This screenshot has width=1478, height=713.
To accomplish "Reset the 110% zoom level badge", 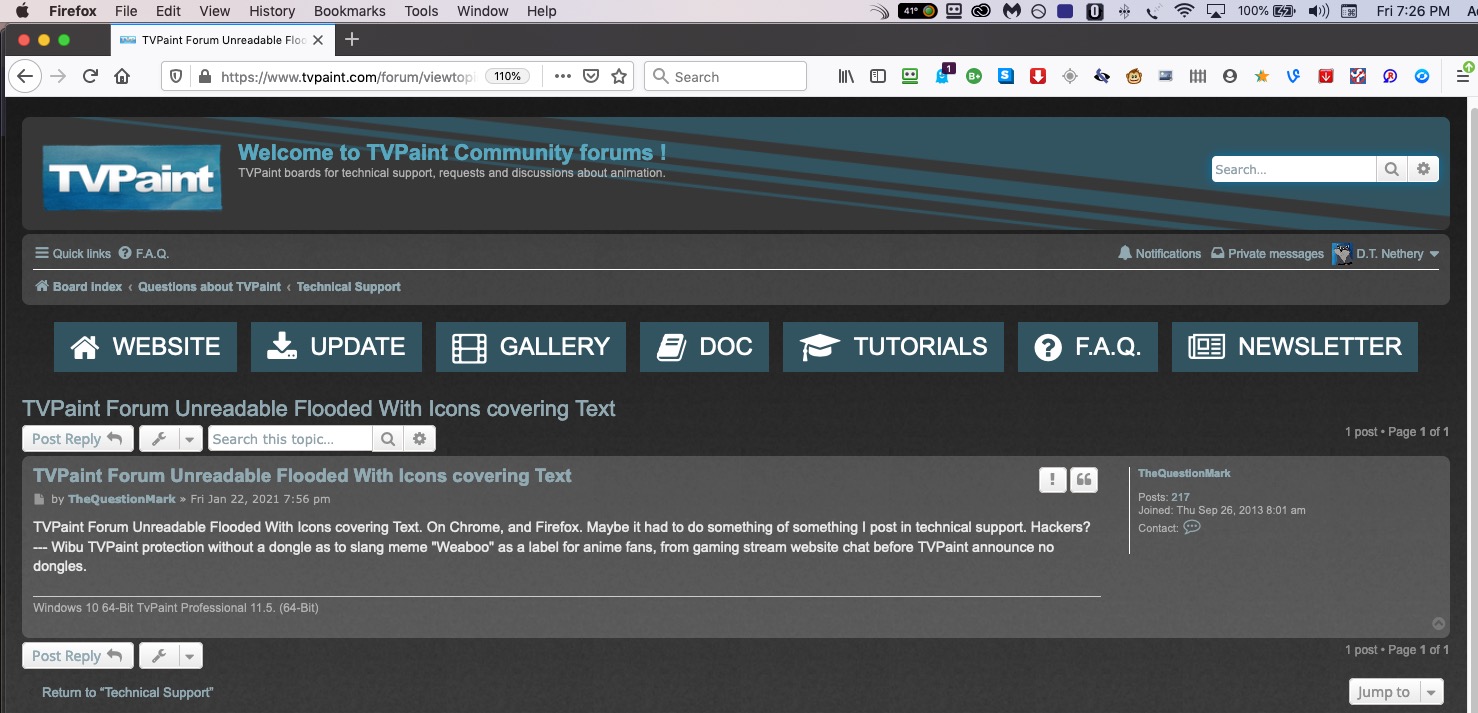I will tap(508, 77).
